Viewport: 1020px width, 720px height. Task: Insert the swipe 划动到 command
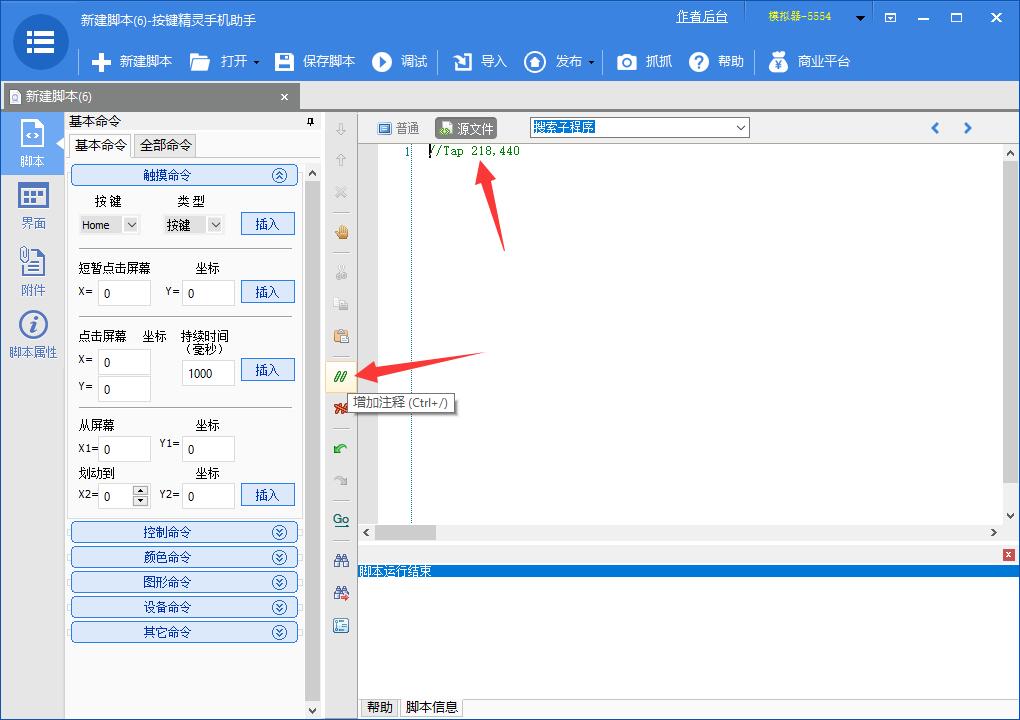click(x=267, y=495)
